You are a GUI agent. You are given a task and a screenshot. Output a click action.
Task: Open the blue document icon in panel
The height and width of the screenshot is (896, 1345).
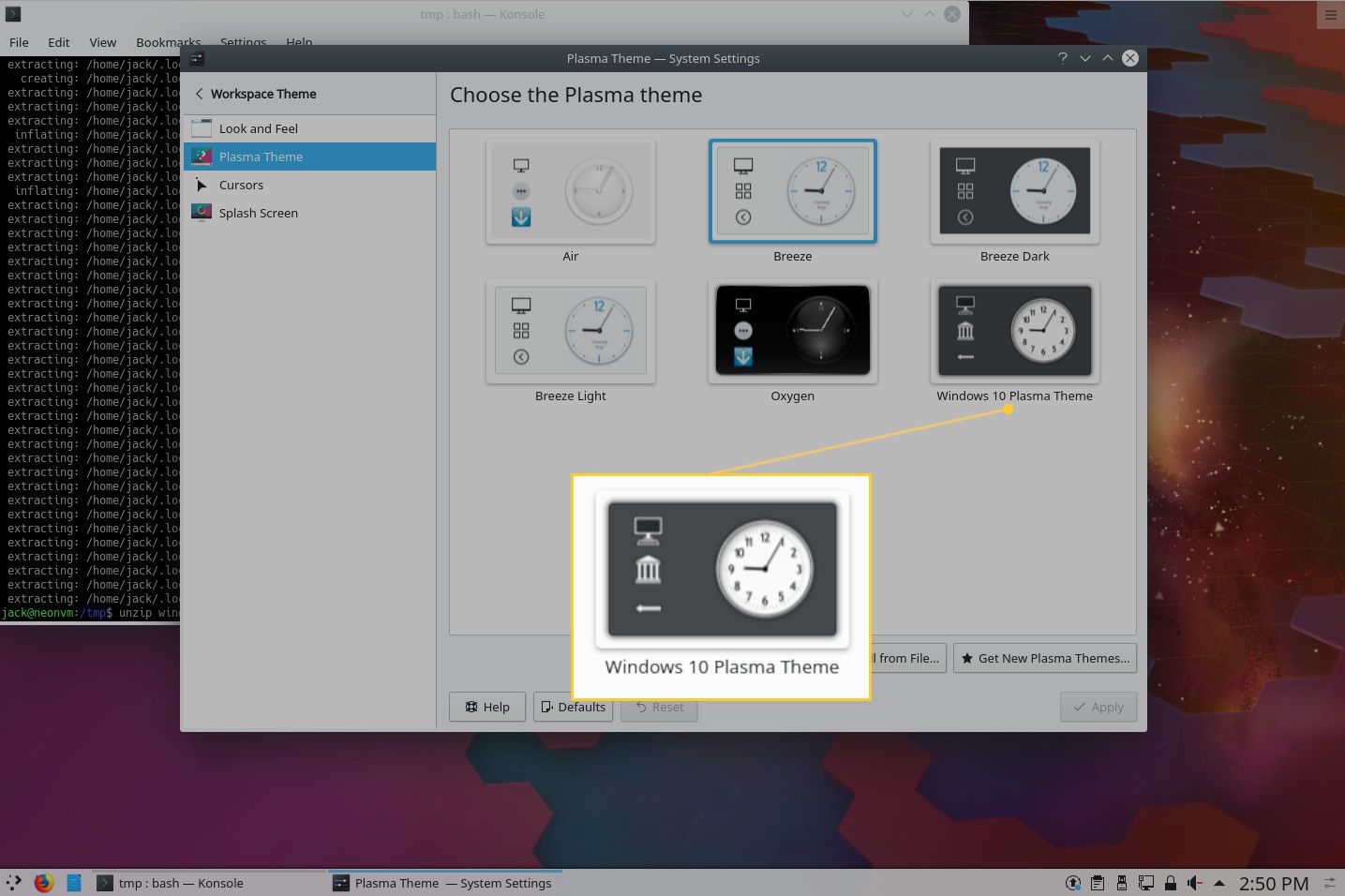point(74,882)
